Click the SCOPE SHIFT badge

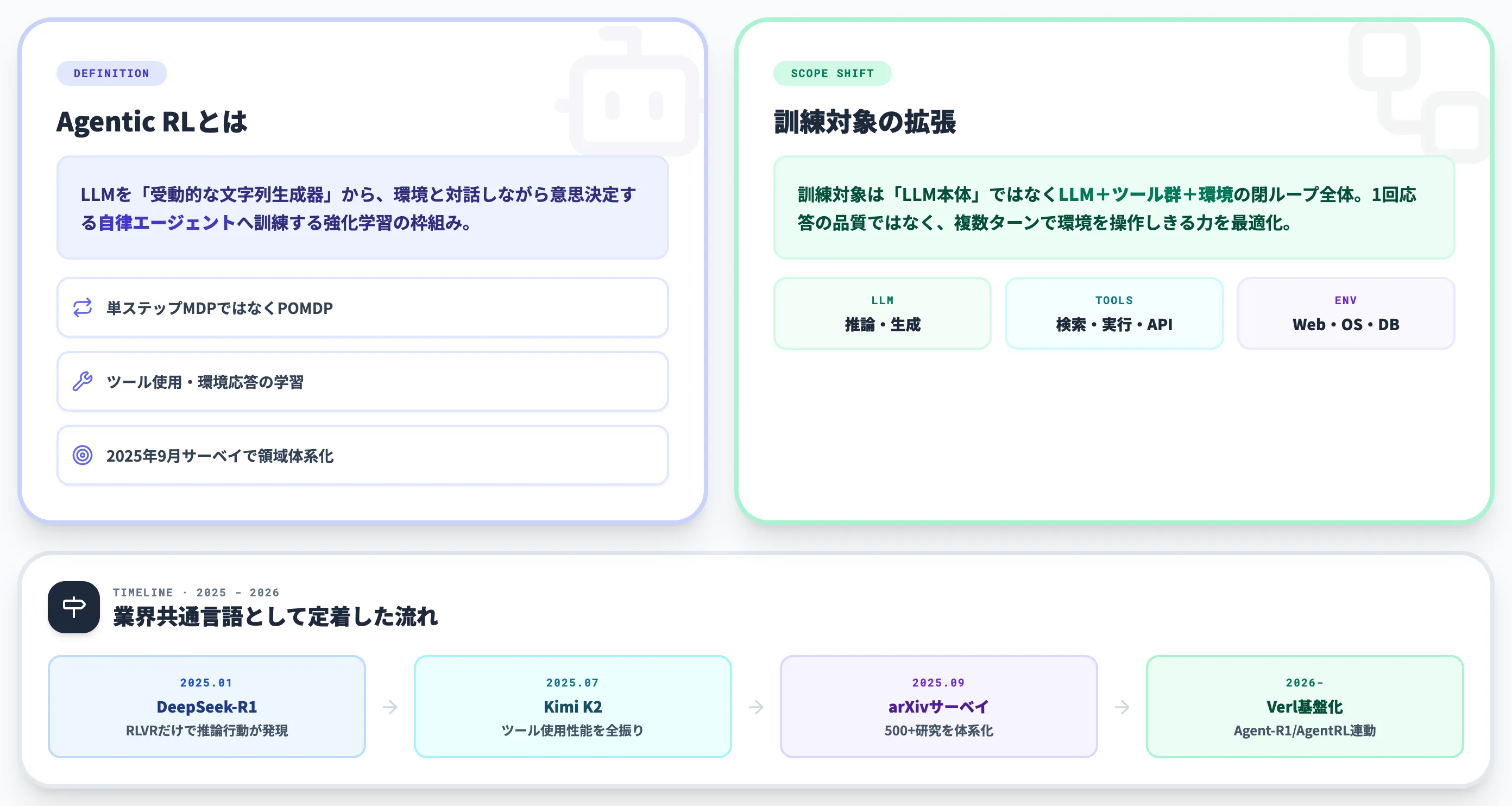point(832,73)
